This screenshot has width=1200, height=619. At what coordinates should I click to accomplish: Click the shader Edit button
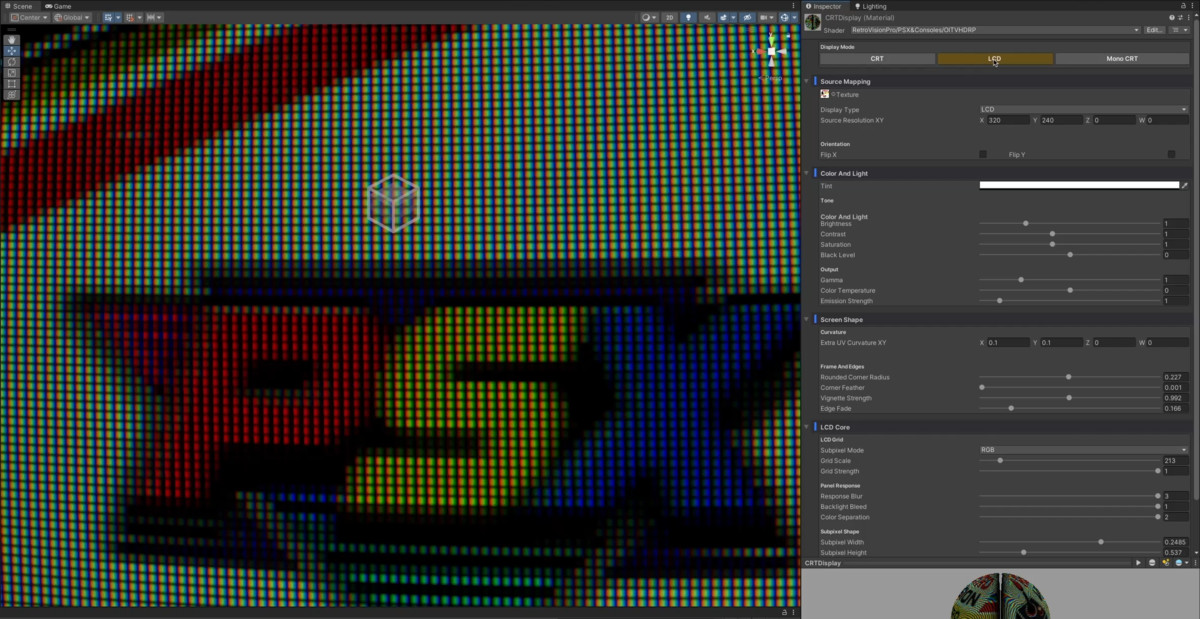(x=1154, y=30)
